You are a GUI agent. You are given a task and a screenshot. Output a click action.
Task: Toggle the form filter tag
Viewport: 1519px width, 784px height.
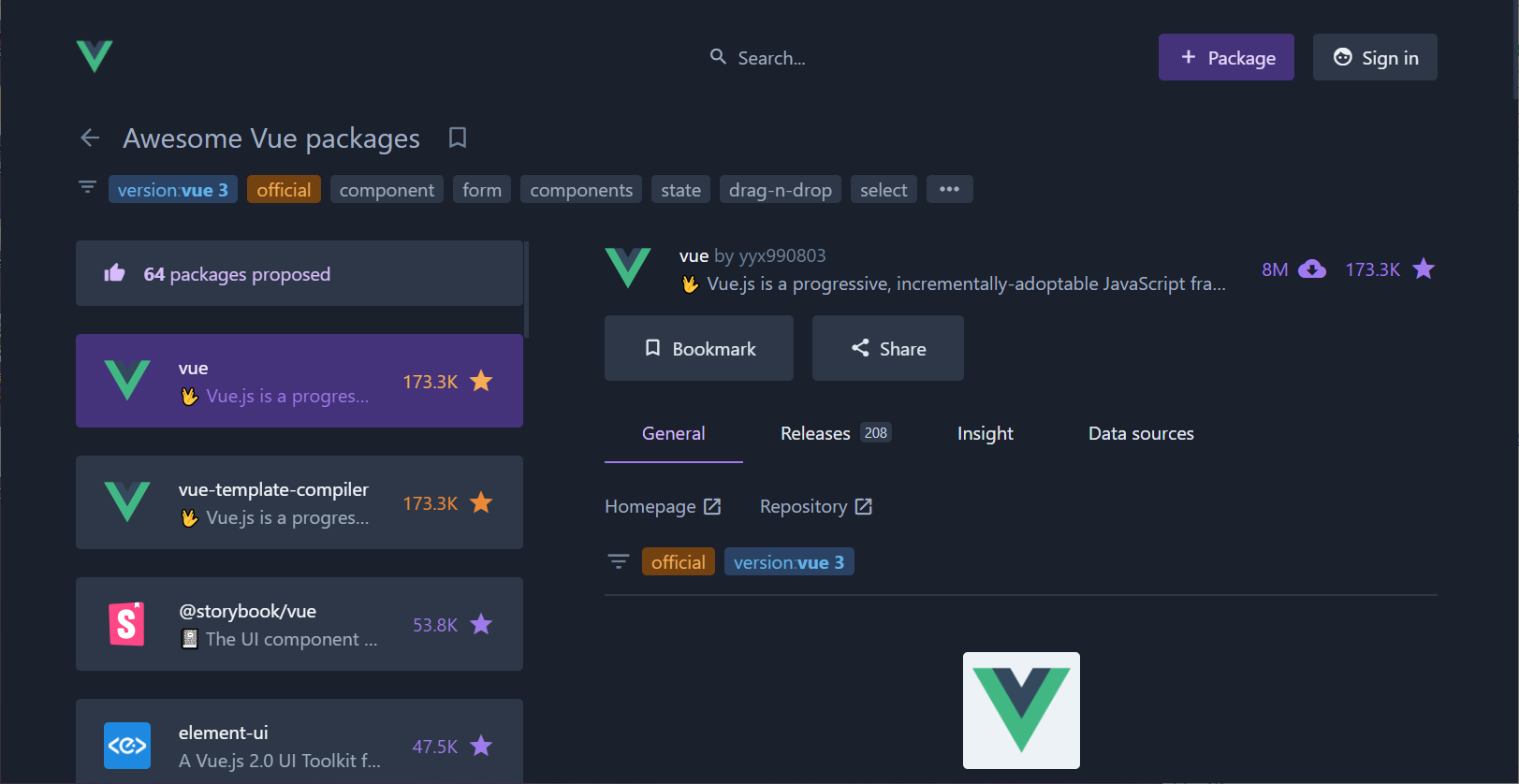(482, 189)
